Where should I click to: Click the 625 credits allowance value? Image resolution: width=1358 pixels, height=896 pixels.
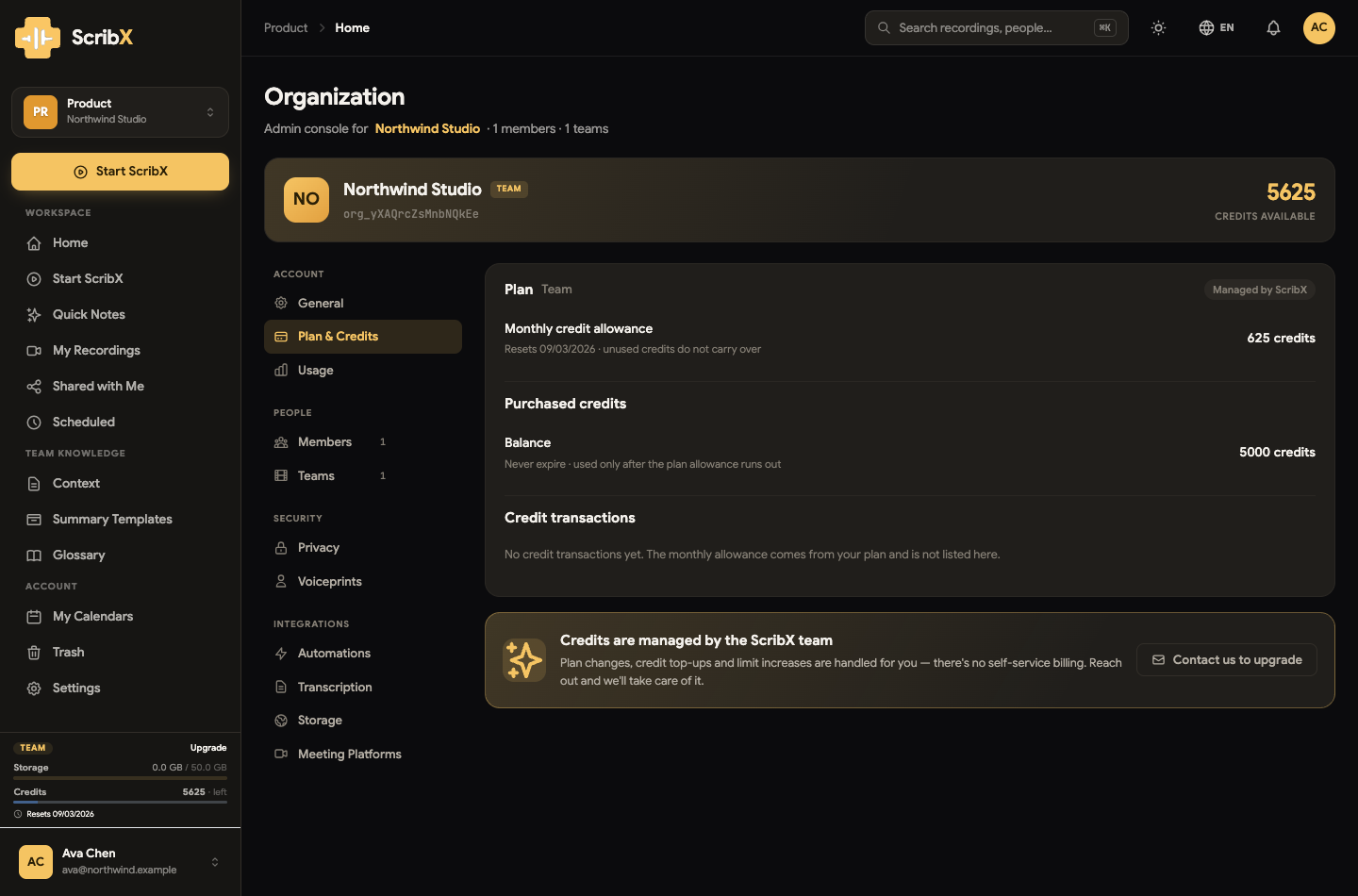click(1281, 339)
